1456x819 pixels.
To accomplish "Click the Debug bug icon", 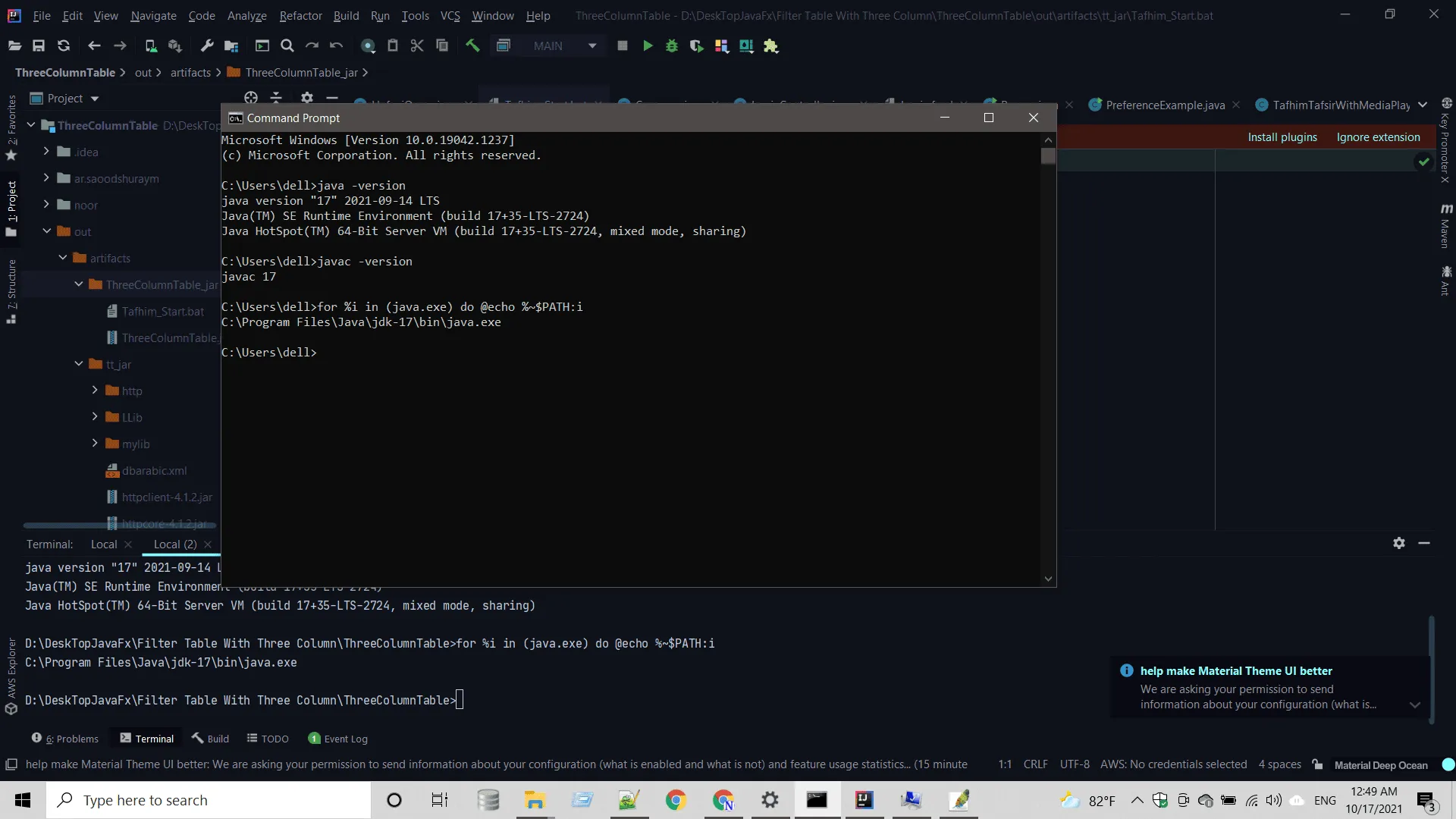I will tap(672, 46).
